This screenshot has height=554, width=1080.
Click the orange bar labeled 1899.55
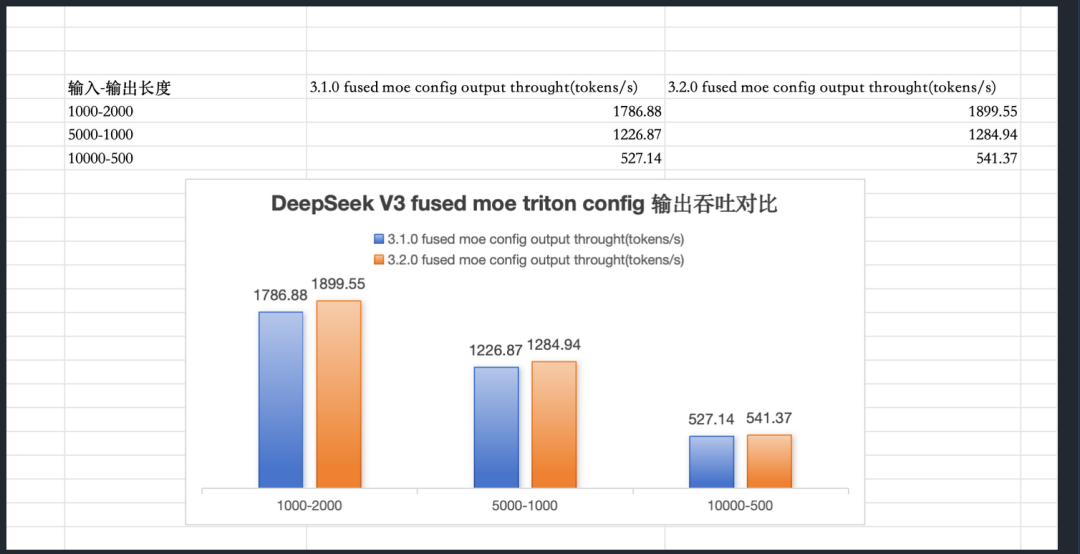pyautogui.click(x=338, y=394)
